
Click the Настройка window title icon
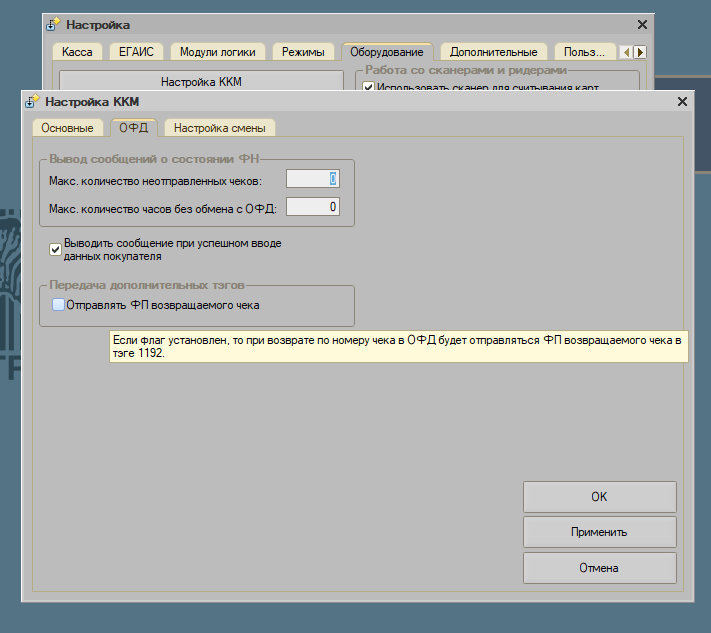(54, 24)
